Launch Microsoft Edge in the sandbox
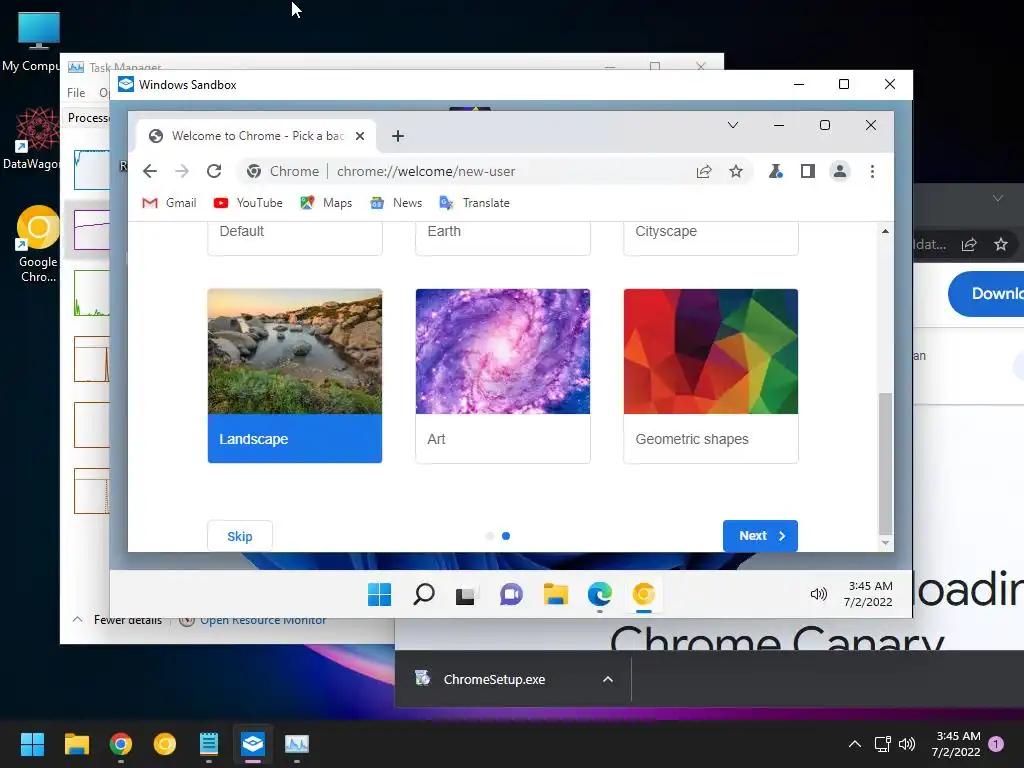 pos(600,594)
